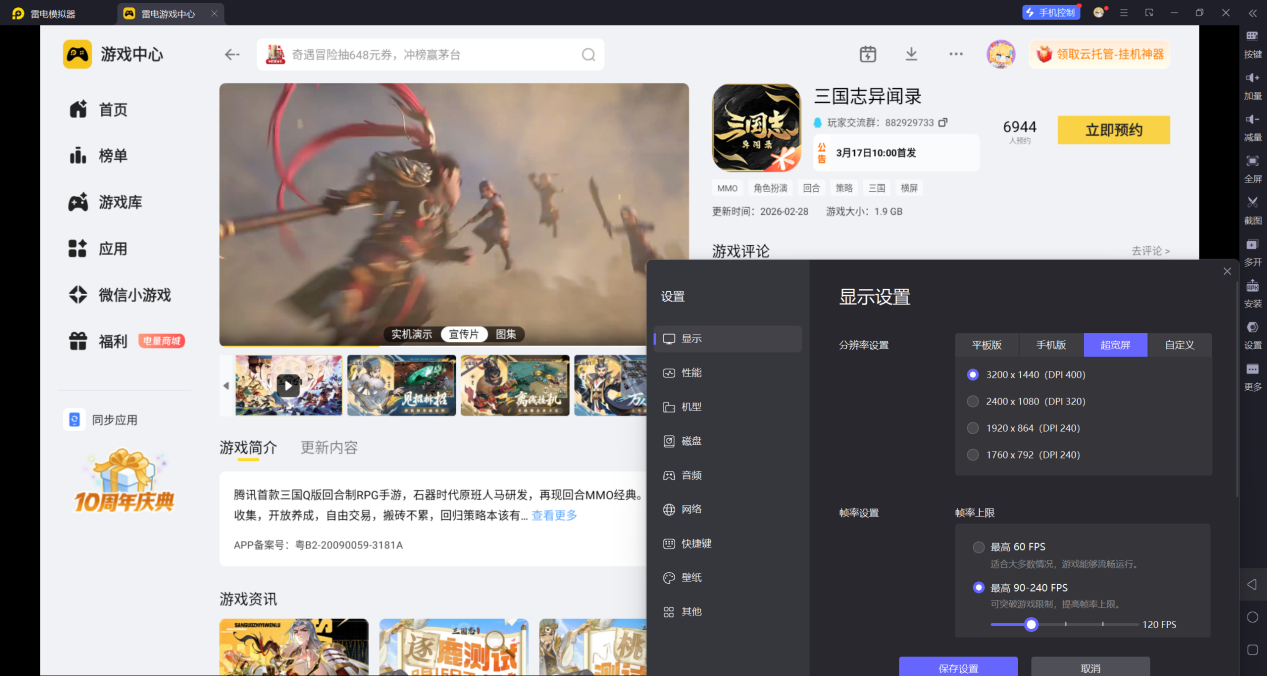
Task: Expand synopsis with 查看更多 link
Action: click(x=554, y=516)
